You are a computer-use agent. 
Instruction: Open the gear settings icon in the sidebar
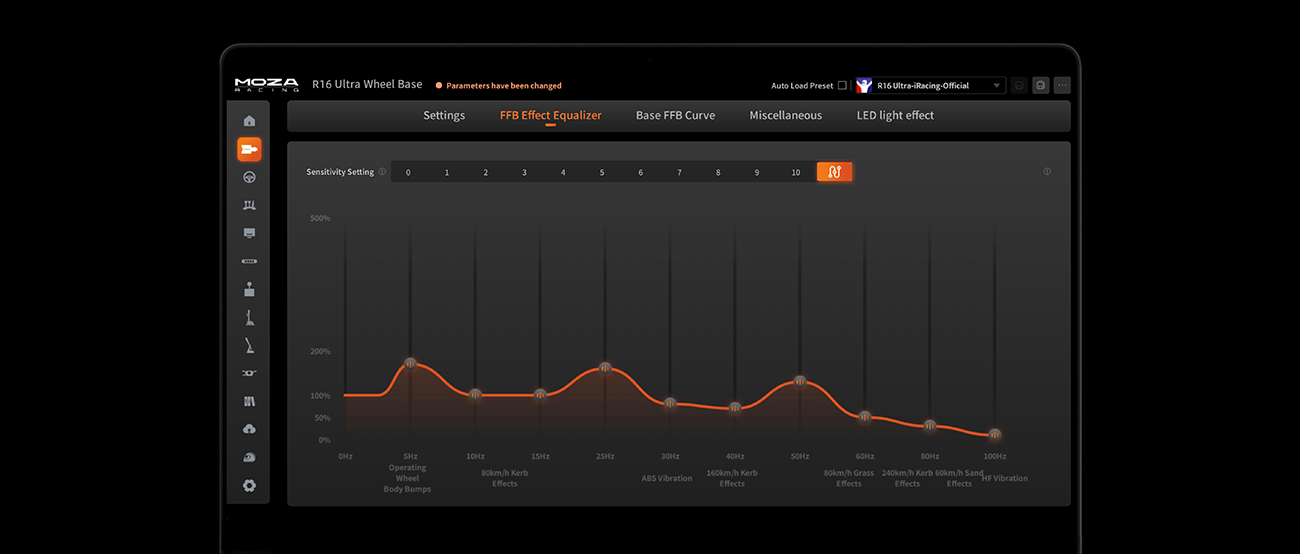click(249, 486)
